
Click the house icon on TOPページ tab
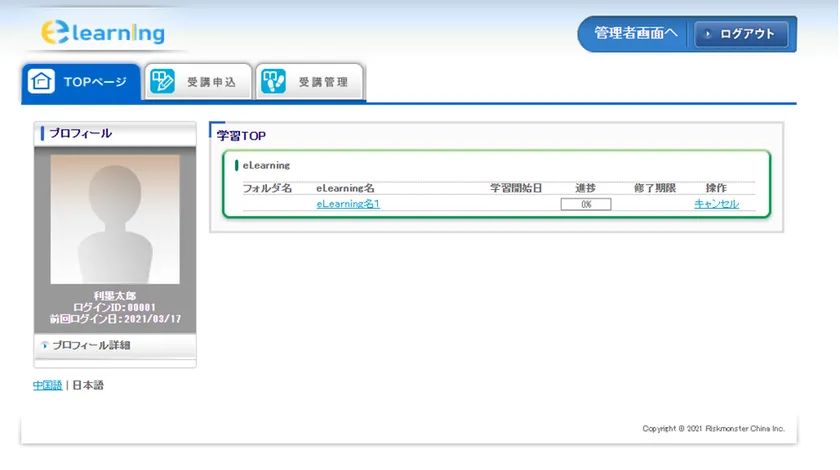(42, 82)
